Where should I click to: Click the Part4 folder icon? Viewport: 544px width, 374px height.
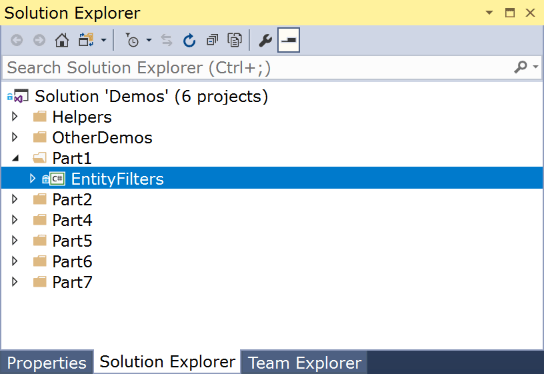40,220
